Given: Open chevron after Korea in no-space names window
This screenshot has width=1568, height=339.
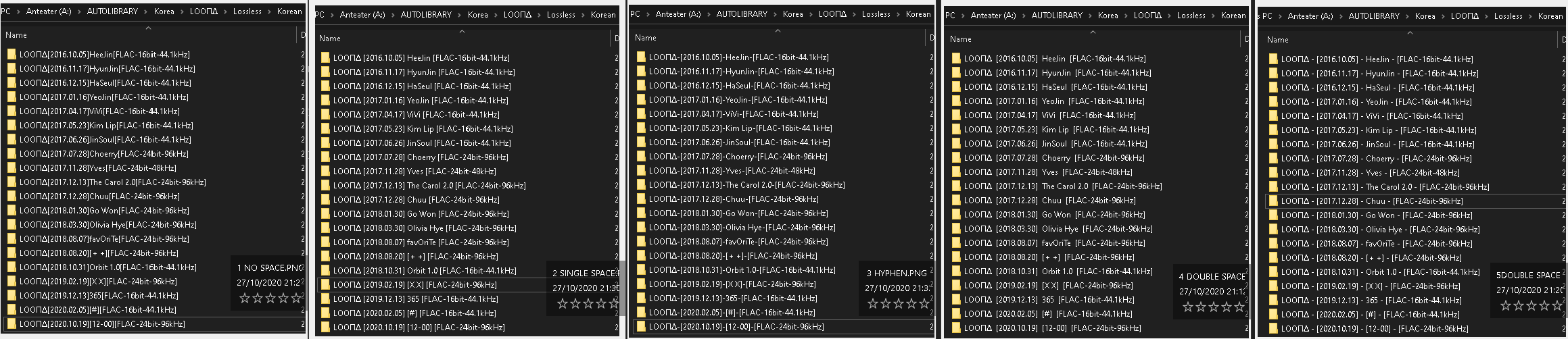Looking at the screenshot, I should (x=182, y=11).
